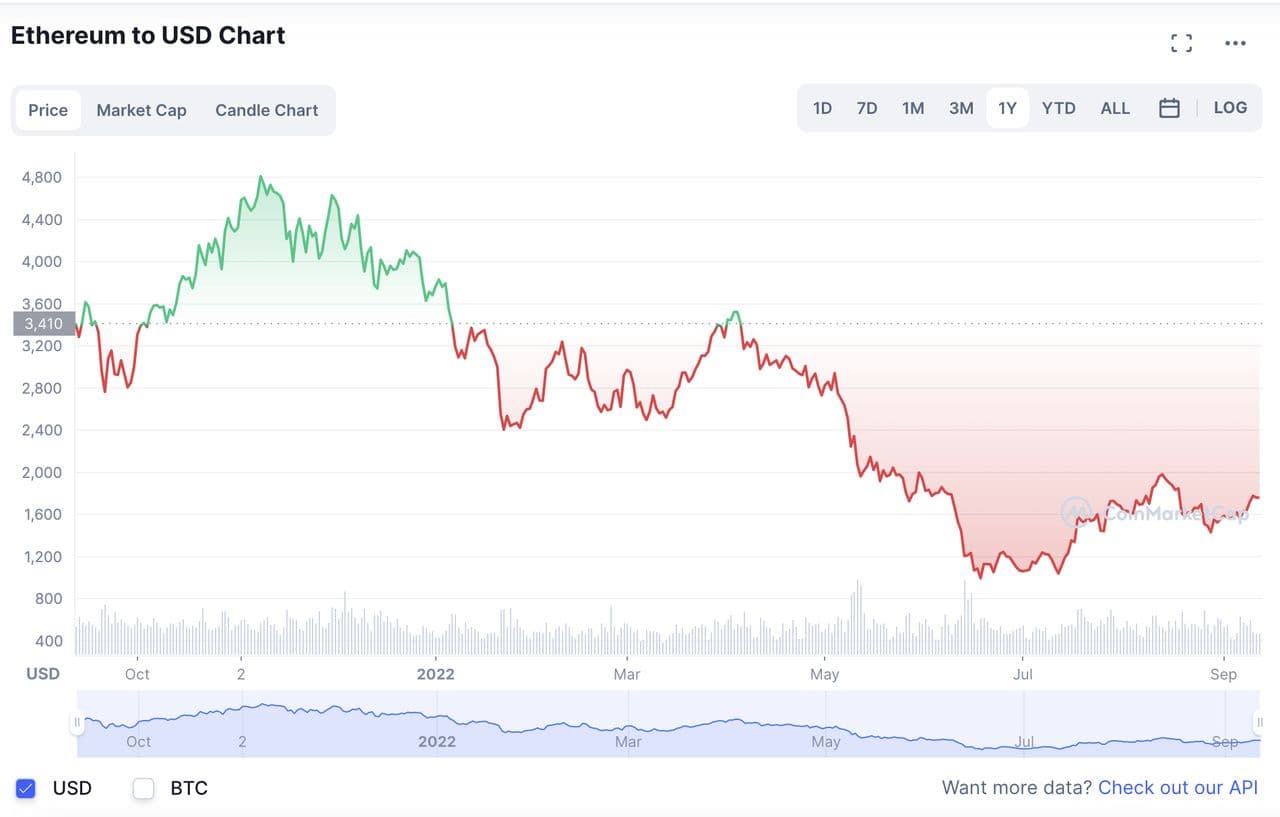This screenshot has height=817, width=1280.
Task: Select the Price tab
Action: click(x=48, y=110)
